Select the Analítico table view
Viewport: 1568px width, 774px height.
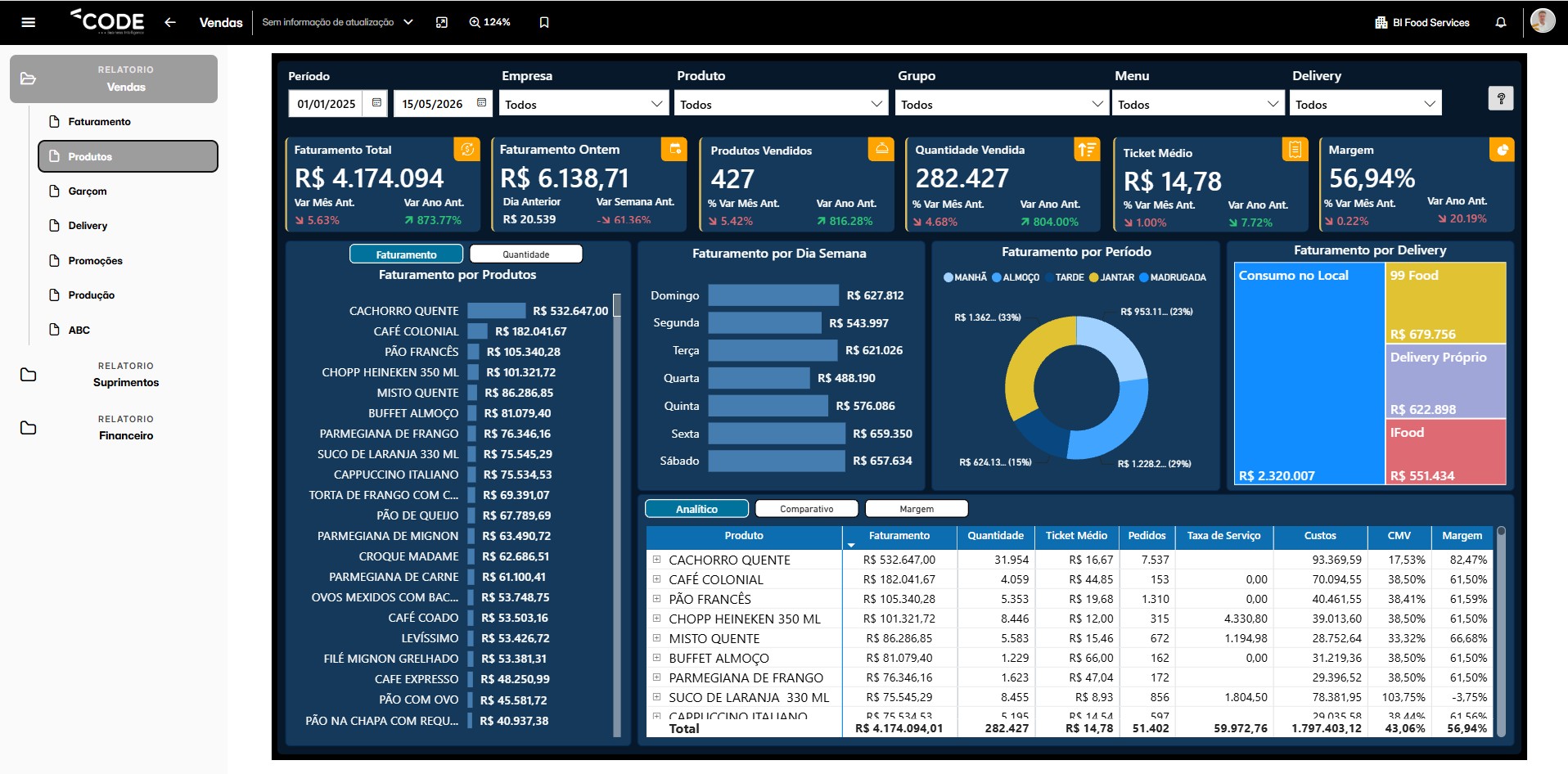(x=696, y=509)
